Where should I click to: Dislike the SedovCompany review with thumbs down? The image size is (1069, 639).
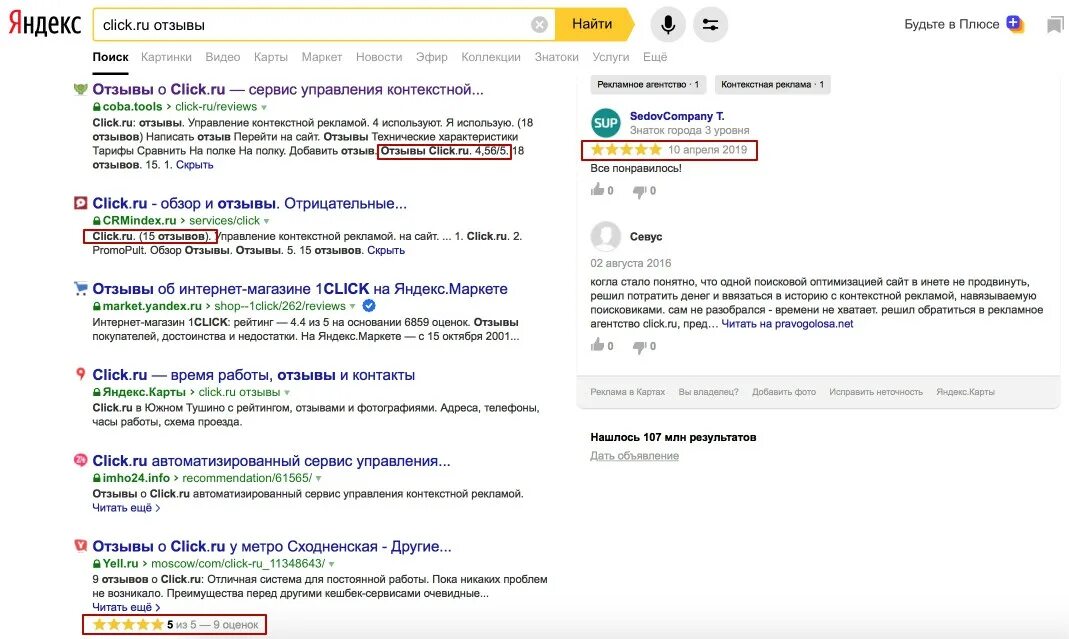pos(639,191)
